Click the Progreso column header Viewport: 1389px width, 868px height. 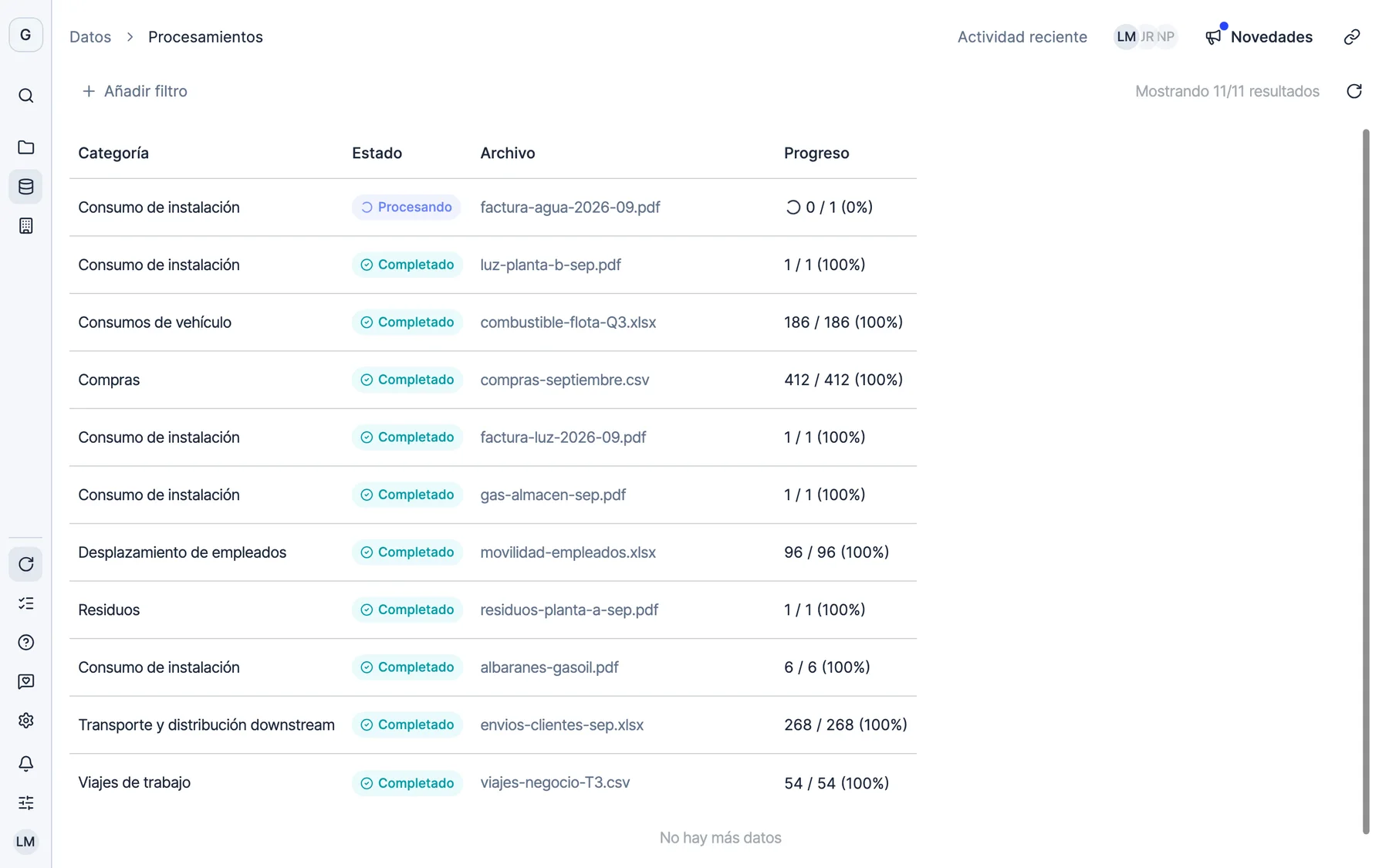816,153
